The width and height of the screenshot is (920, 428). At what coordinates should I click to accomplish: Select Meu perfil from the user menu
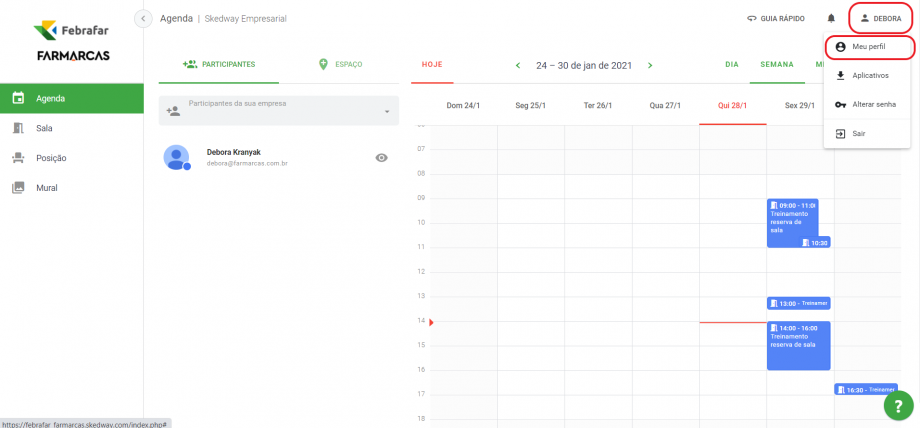pyautogui.click(x=868, y=46)
